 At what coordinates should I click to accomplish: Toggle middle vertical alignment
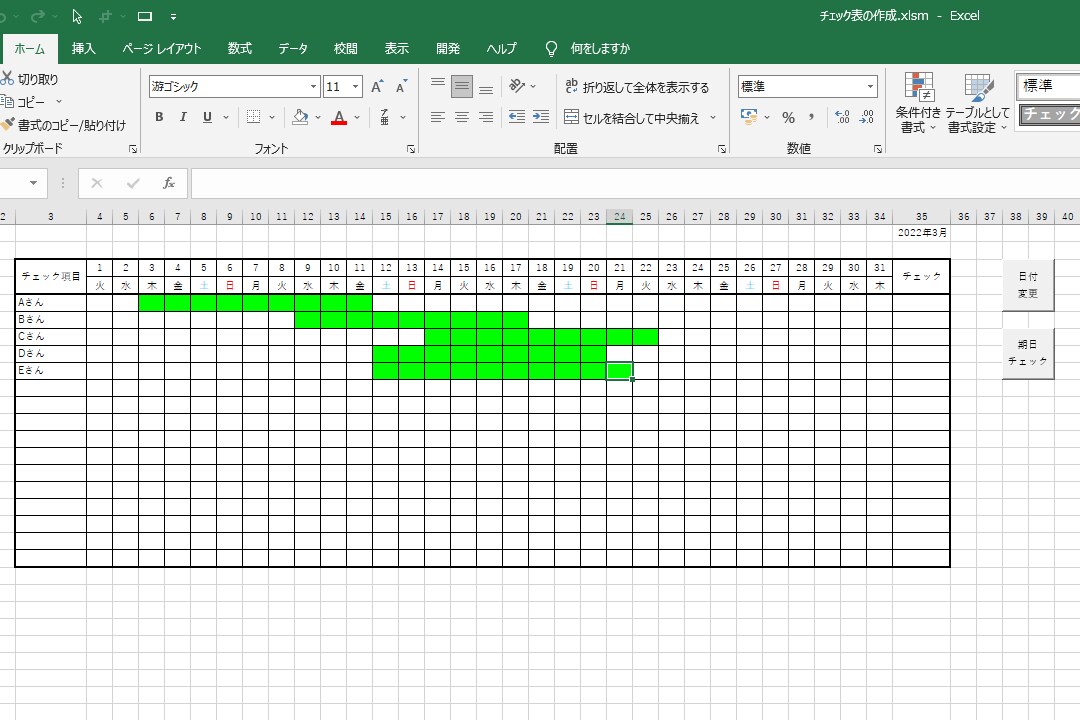point(461,86)
